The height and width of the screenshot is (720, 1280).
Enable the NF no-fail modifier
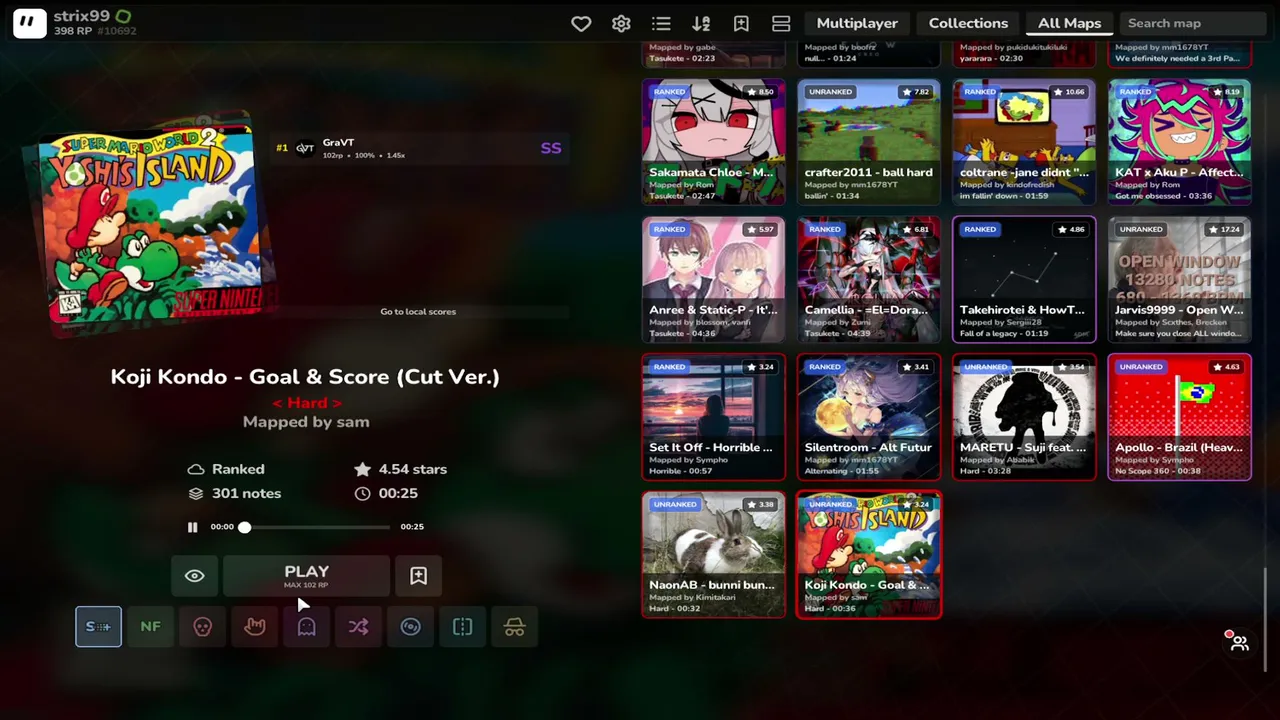[x=150, y=627]
